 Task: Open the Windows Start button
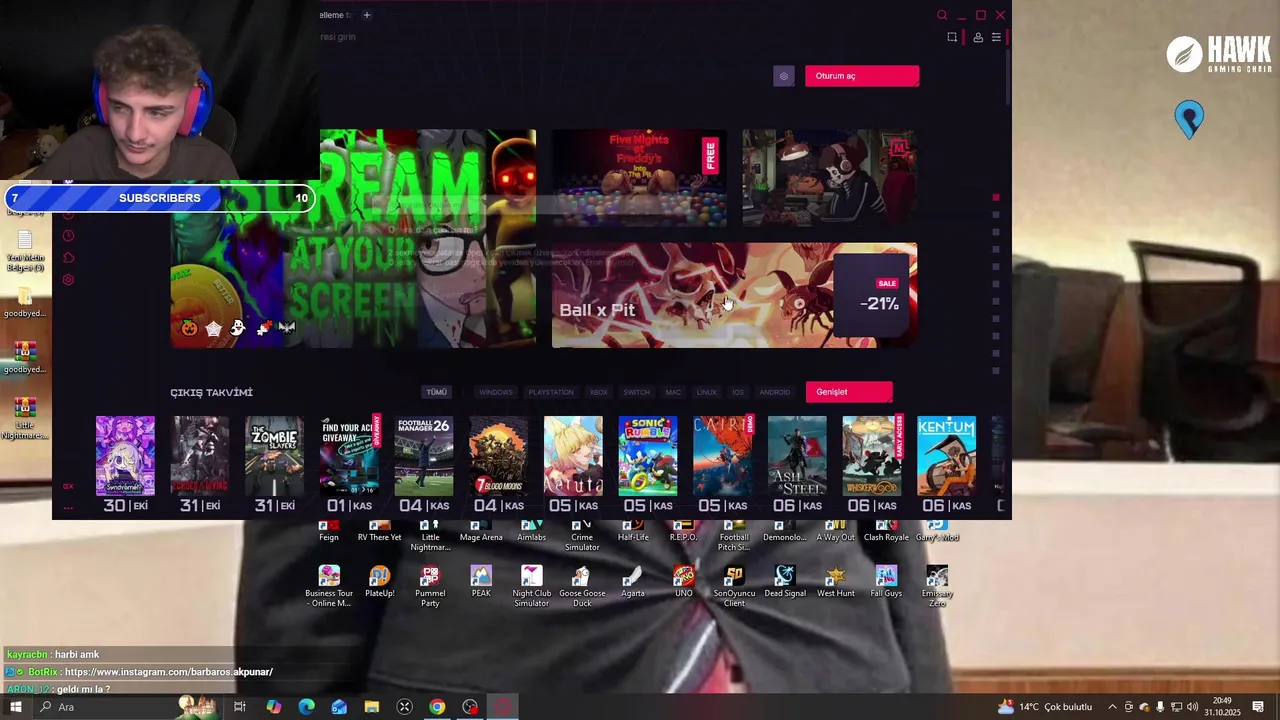pyautogui.click(x=15, y=707)
